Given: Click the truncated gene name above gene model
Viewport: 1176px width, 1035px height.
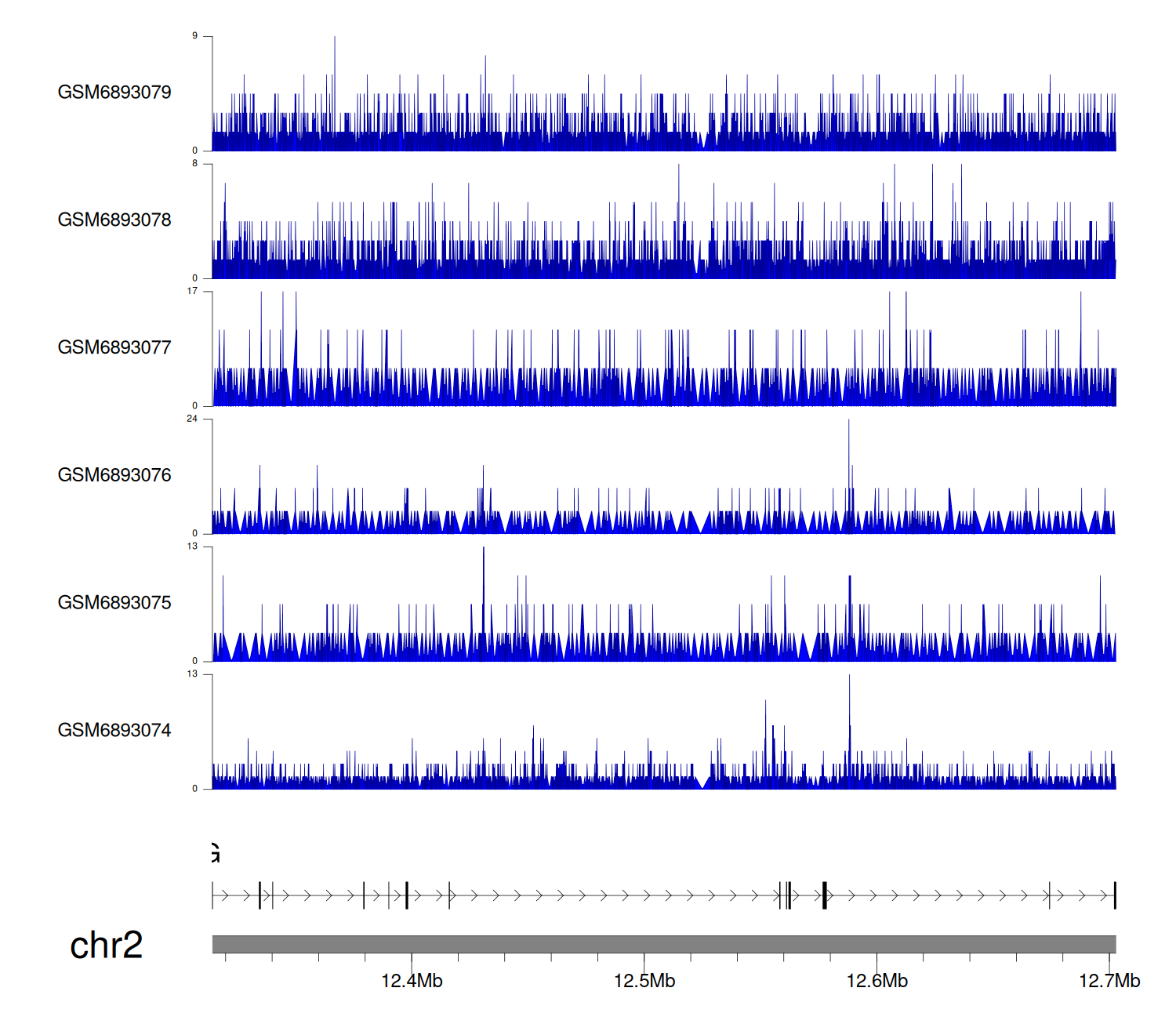Looking at the screenshot, I should click(x=216, y=852).
